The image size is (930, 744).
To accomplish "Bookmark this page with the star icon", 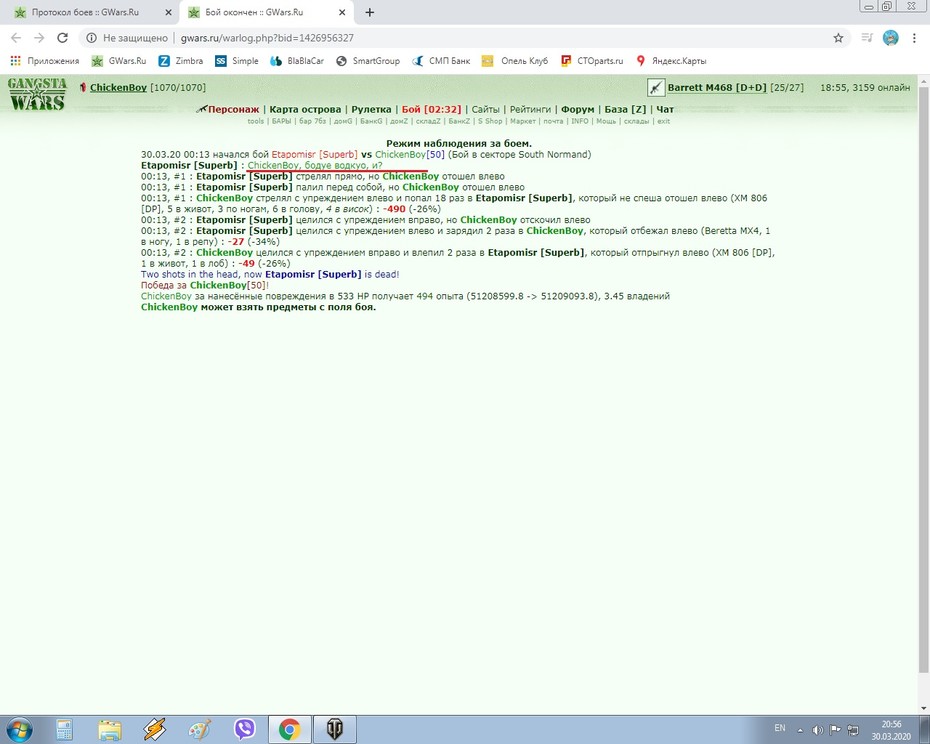I will tap(838, 38).
